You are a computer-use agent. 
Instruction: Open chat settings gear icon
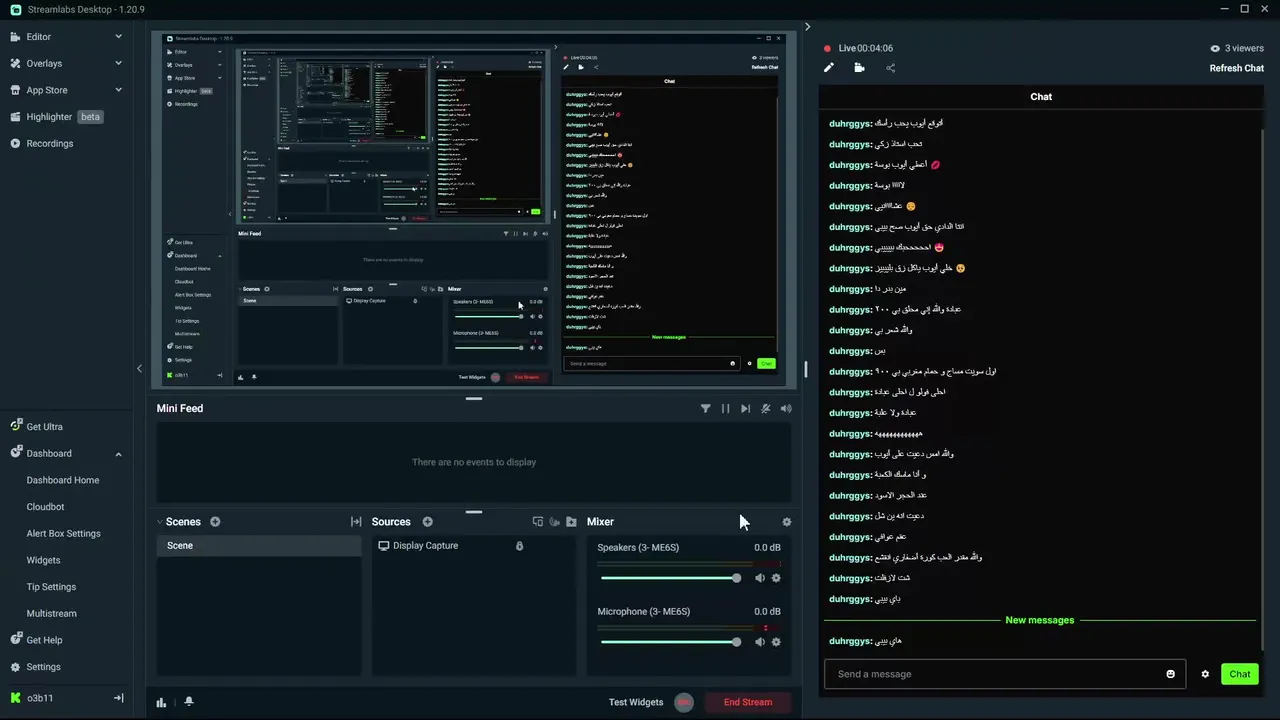1205,674
